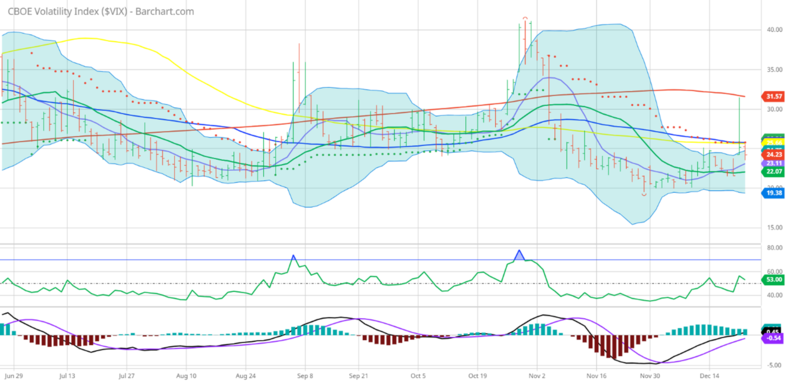Click the -5.00 MACD axis label
The width and height of the screenshot is (787, 383).
coord(770,365)
